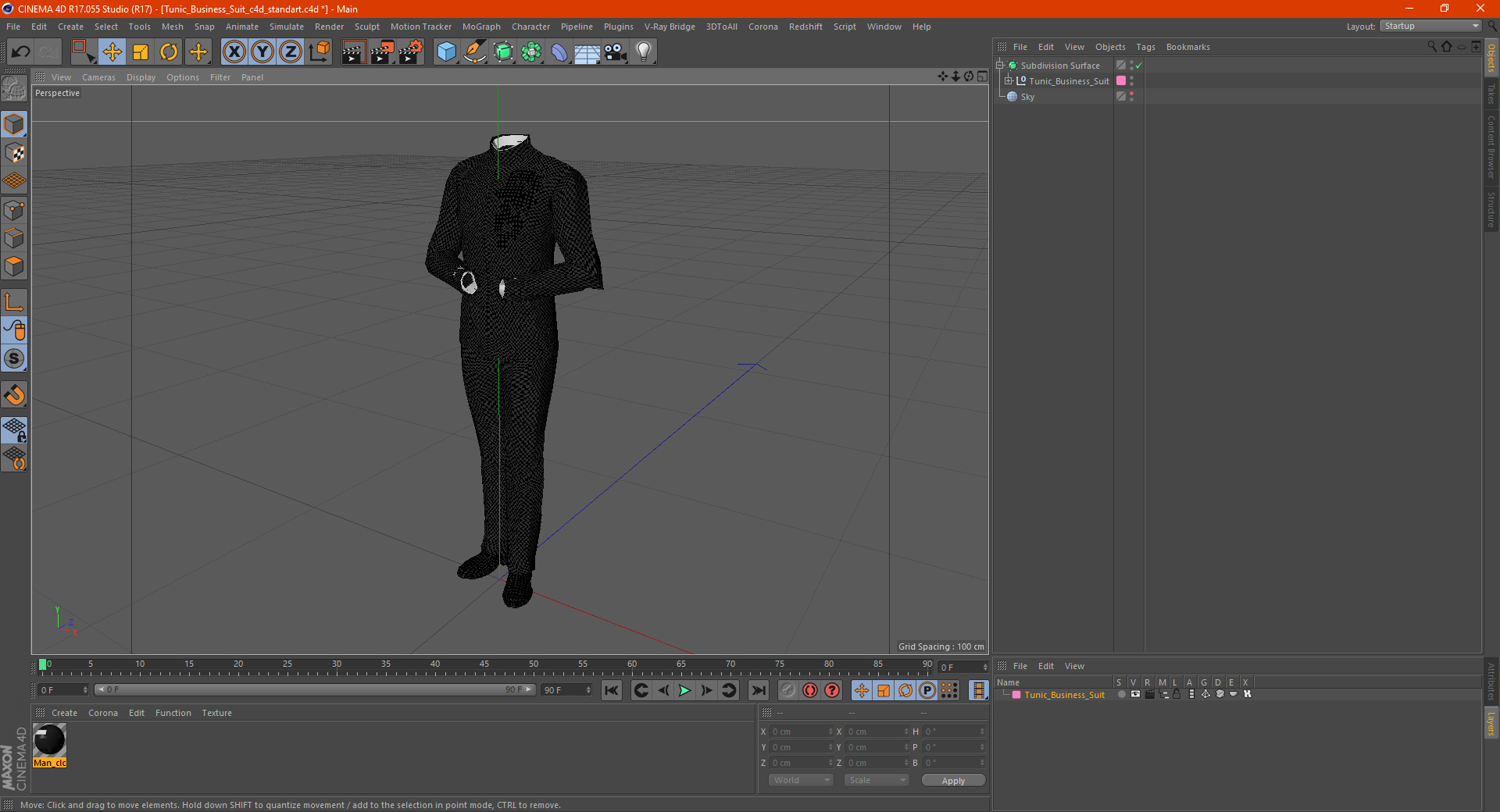Switch to Texture mode icon

tap(14, 153)
